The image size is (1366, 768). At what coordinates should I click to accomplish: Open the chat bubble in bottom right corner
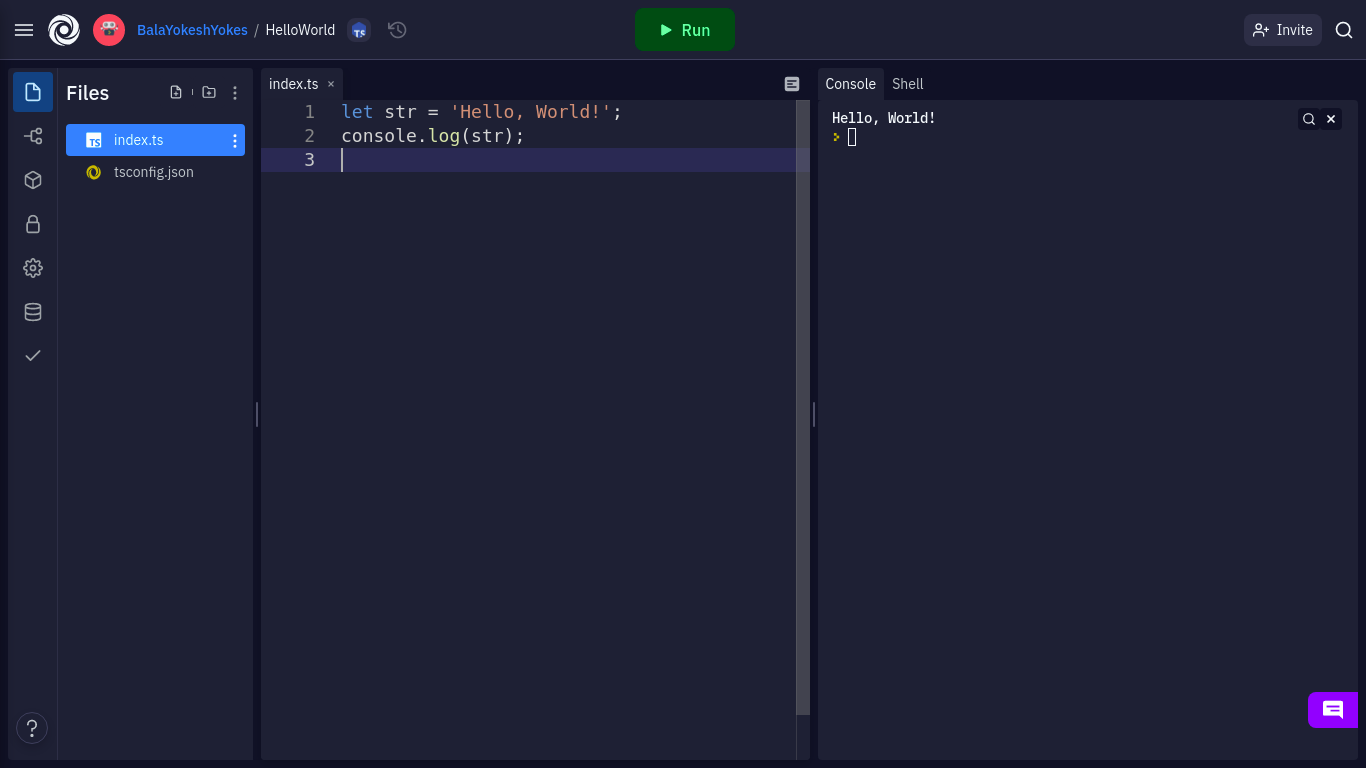coord(1333,710)
